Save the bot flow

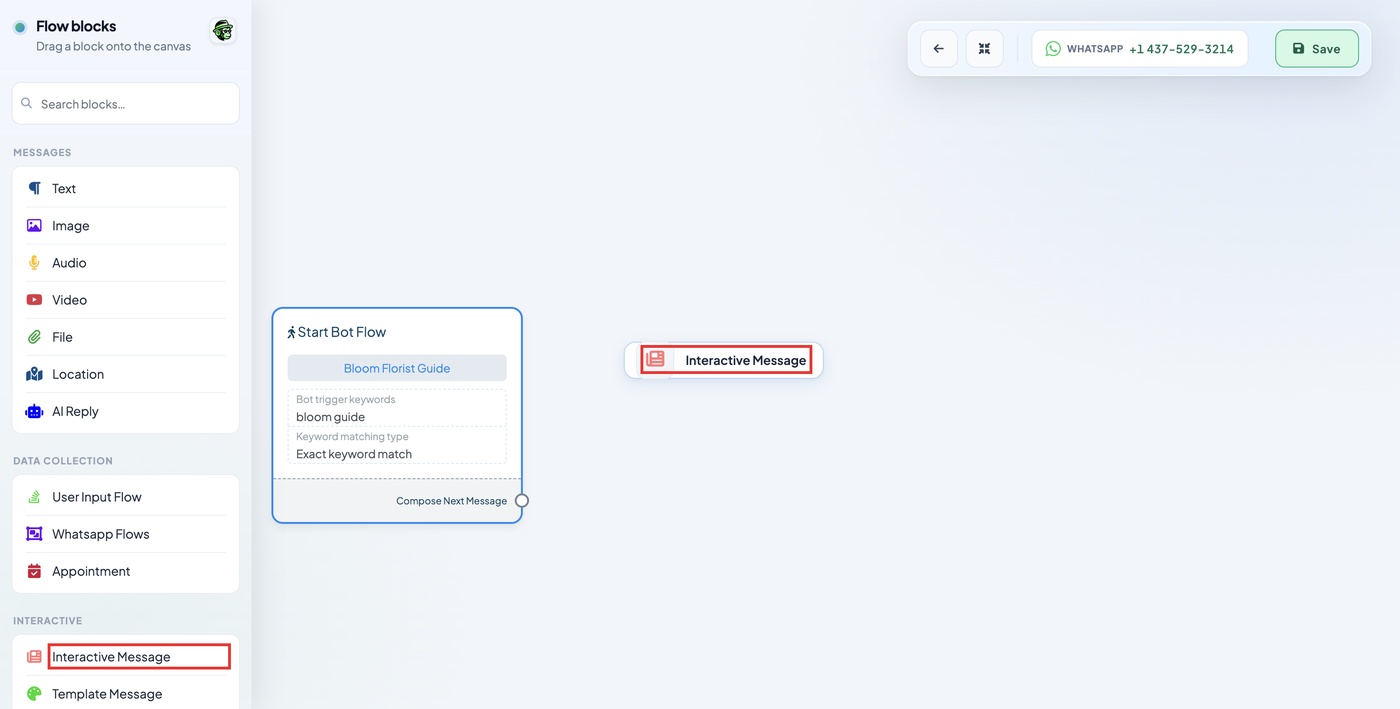(x=1316, y=48)
